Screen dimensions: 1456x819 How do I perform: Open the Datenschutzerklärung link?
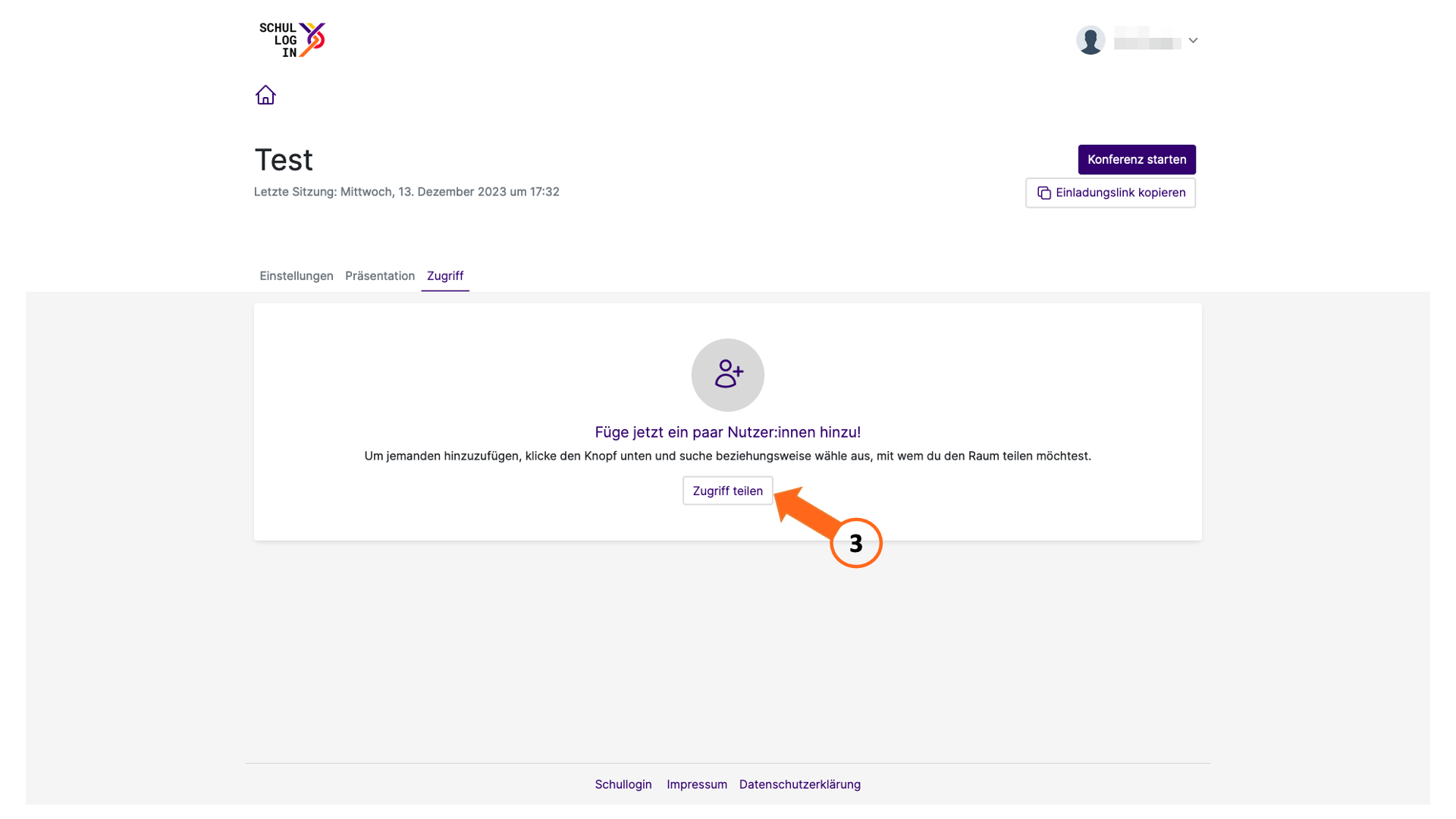click(x=800, y=784)
